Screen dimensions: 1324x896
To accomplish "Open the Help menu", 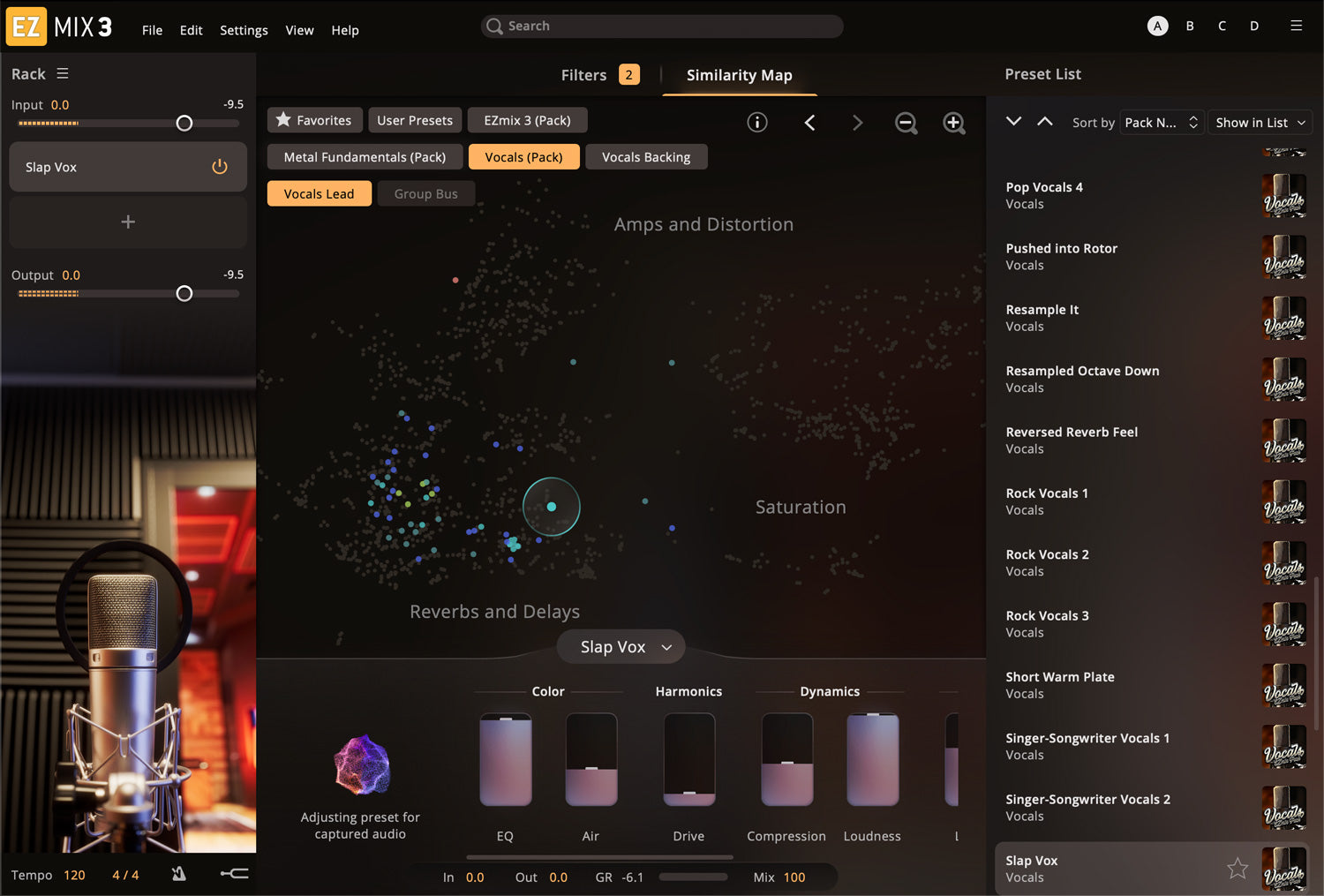I will (x=345, y=30).
